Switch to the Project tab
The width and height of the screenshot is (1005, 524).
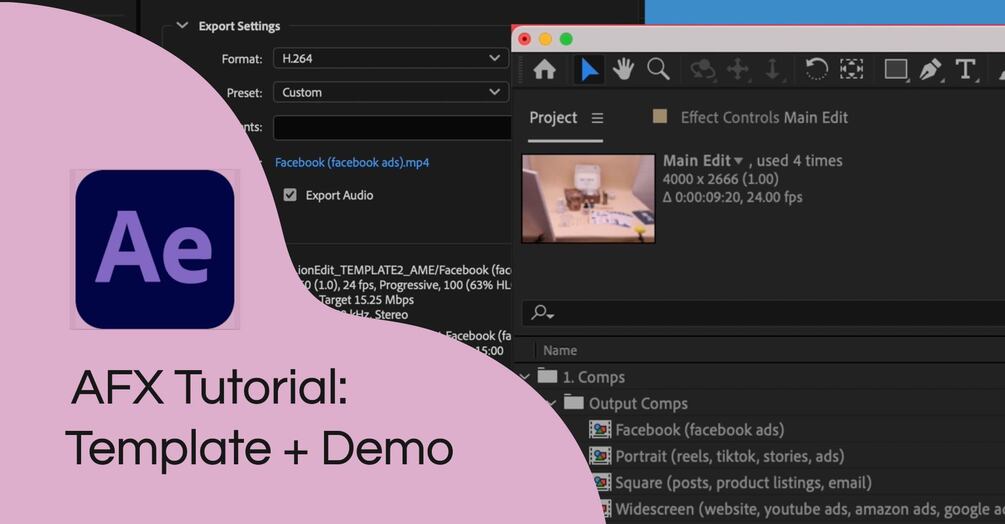pyautogui.click(x=553, y=118)
